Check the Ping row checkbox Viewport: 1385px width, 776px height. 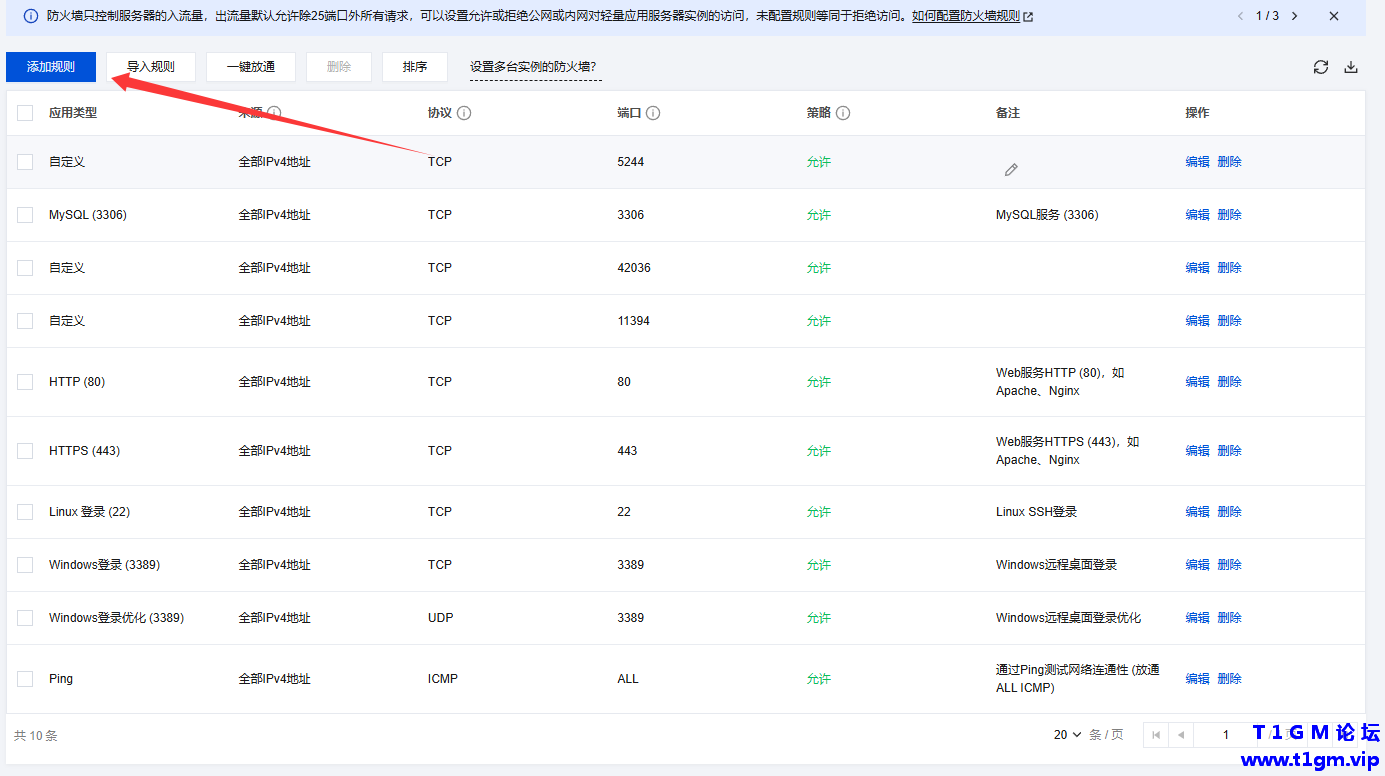click(25, 679)
